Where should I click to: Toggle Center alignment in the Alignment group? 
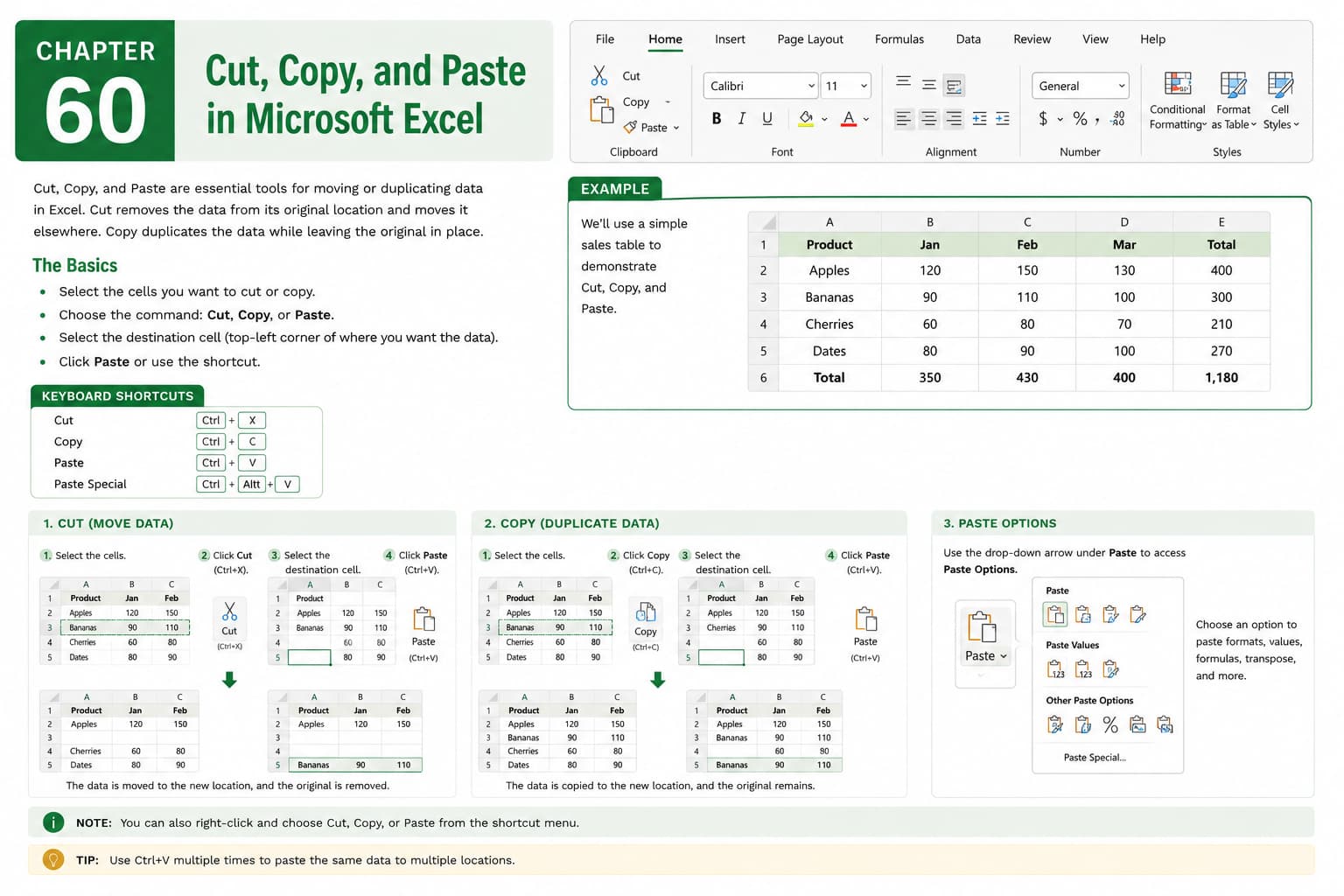[928, 118]
